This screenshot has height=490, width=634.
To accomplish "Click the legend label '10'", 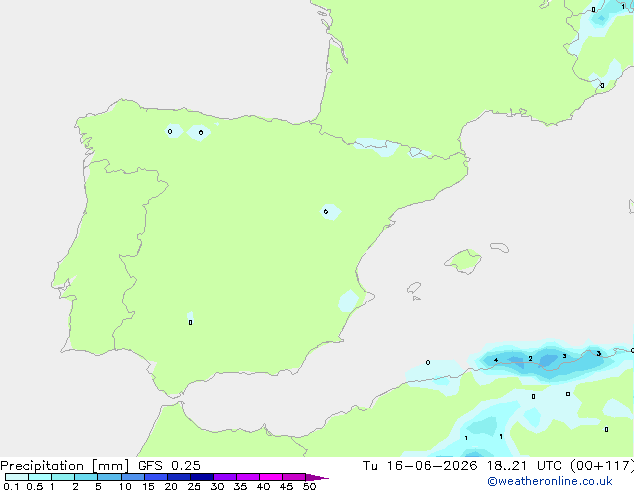I will click(x=125, y=486).
